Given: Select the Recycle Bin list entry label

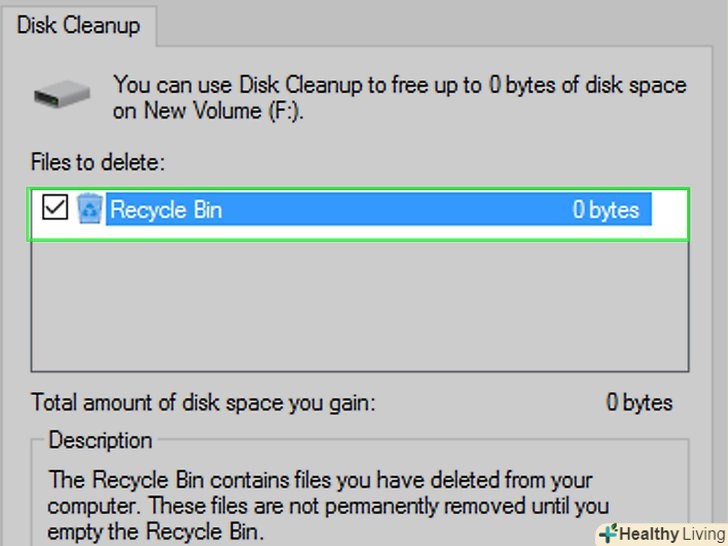Looking at the screenshot, I should click(166, 210).
